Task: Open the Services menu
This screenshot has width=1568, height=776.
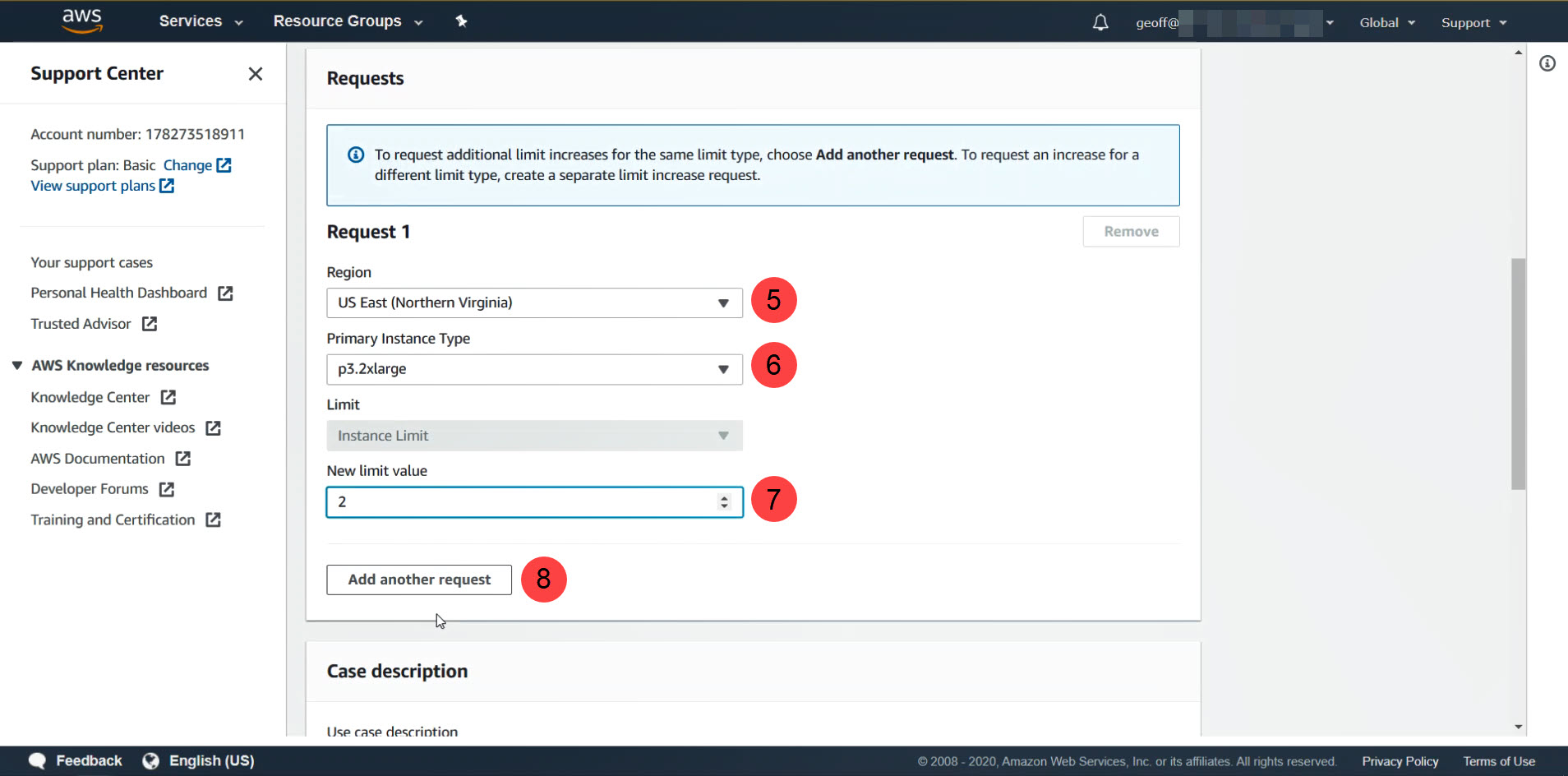Action: point(201,21)
